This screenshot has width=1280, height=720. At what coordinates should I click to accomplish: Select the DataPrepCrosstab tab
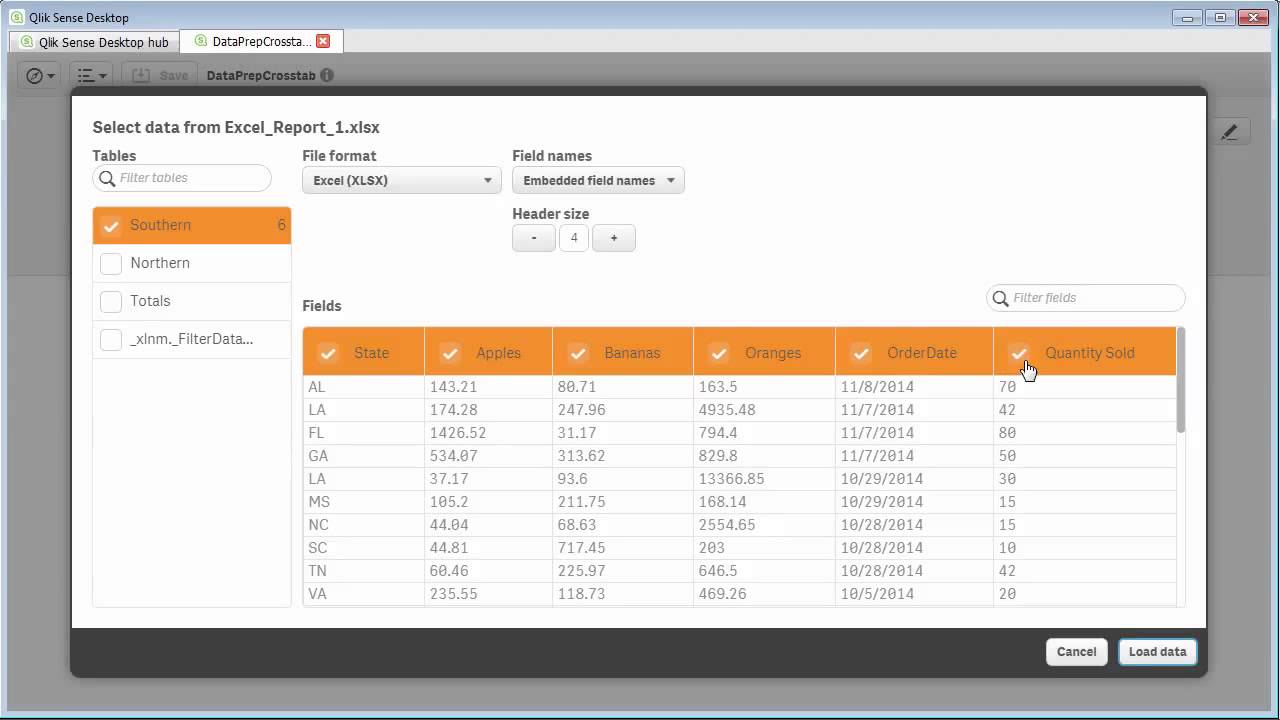(x=262, y=41)
